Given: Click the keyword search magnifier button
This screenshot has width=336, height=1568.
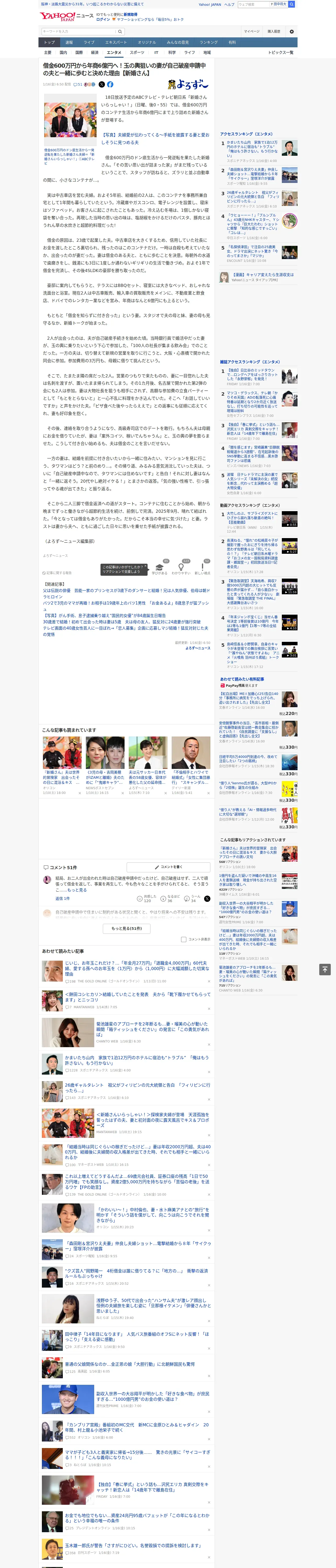Looking at the screenshot, I should [120, 32].
